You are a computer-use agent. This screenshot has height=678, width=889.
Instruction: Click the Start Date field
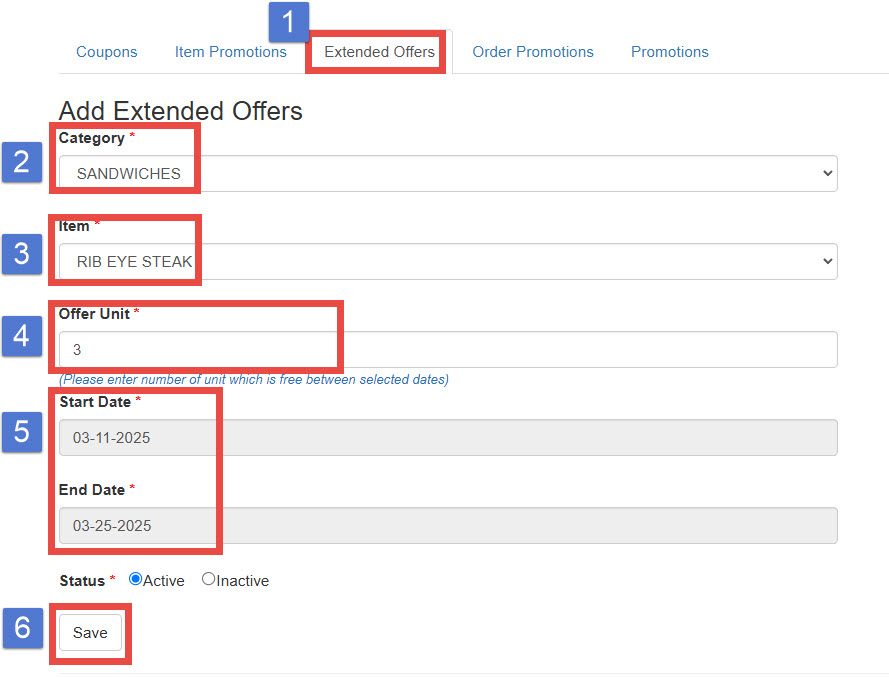[x=448, y=438]
